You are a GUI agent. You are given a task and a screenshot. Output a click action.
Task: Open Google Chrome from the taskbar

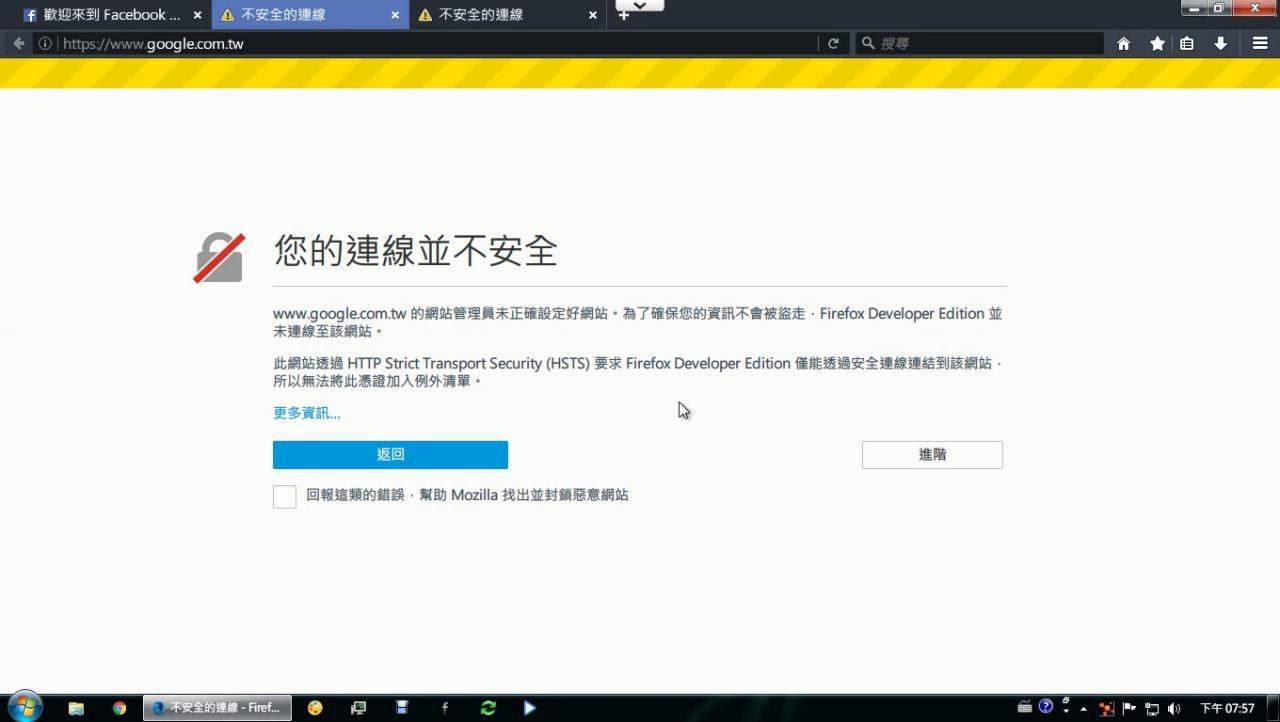(119, 708)
